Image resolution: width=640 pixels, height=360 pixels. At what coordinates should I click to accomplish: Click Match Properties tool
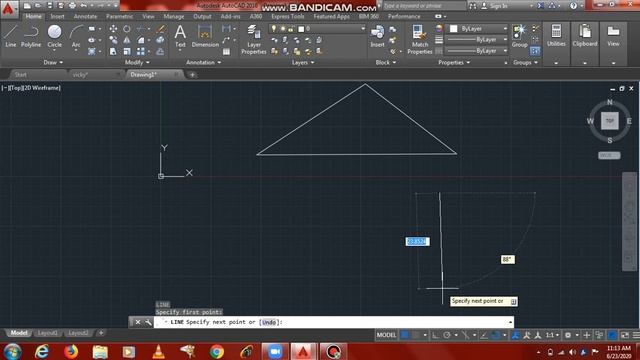[419, 40]
